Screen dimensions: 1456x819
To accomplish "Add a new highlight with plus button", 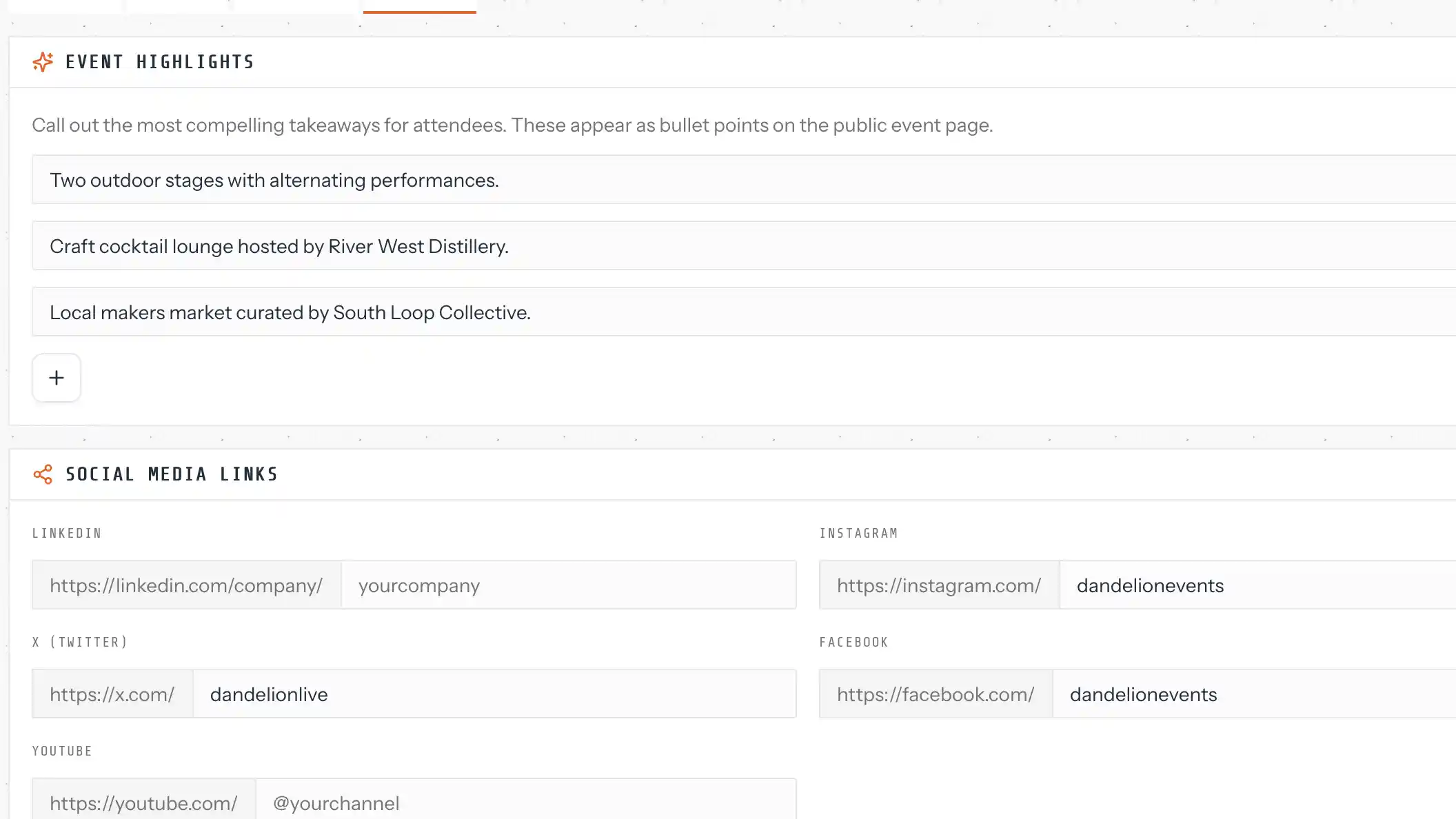I will click(57, 378).
